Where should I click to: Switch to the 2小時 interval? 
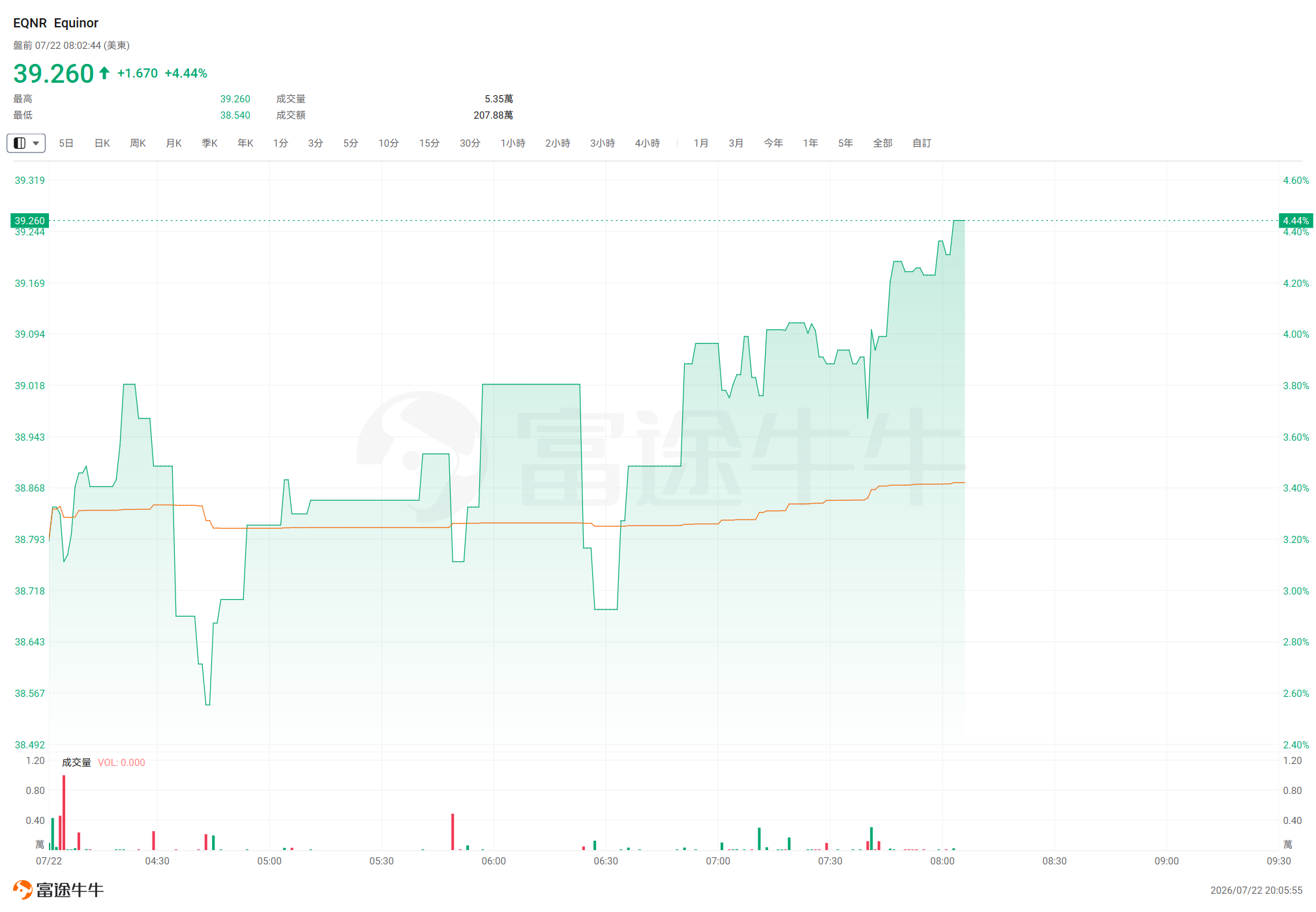558,143
